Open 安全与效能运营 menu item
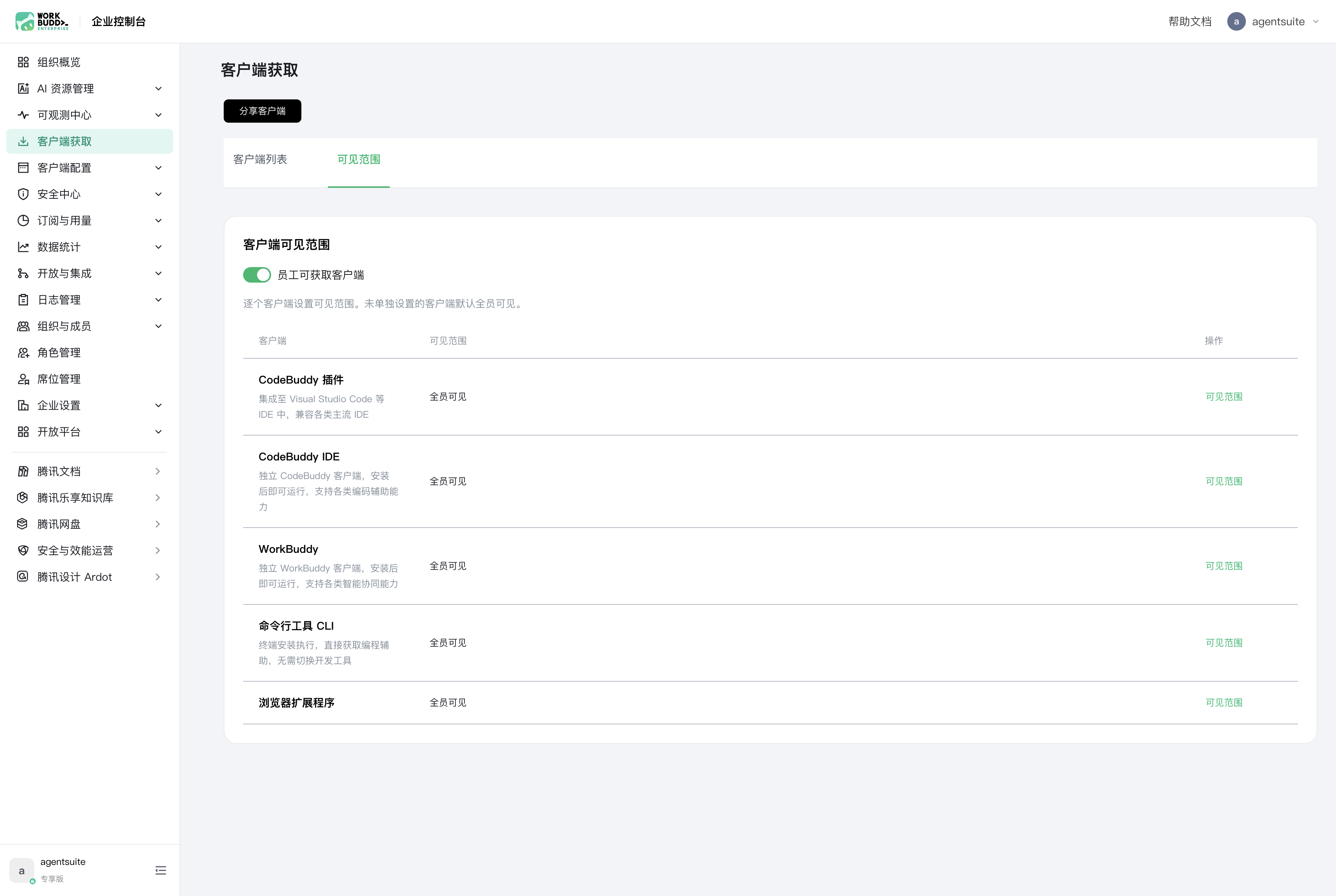 tap(90, 550)
